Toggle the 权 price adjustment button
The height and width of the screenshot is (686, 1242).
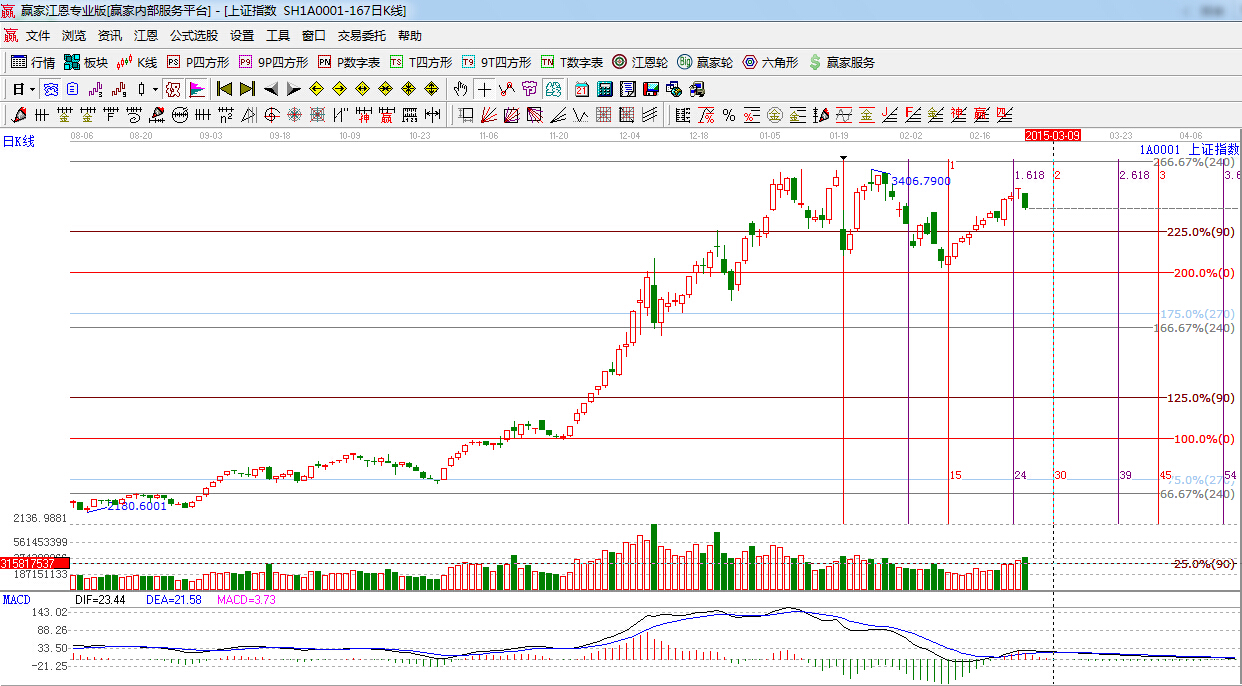pos(173,89)
